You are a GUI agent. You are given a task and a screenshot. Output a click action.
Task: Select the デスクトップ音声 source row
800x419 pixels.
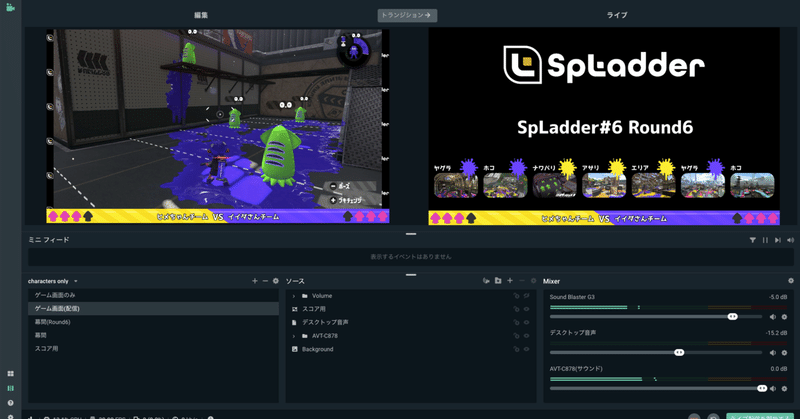pyautogui.click(x=411, y=322)
